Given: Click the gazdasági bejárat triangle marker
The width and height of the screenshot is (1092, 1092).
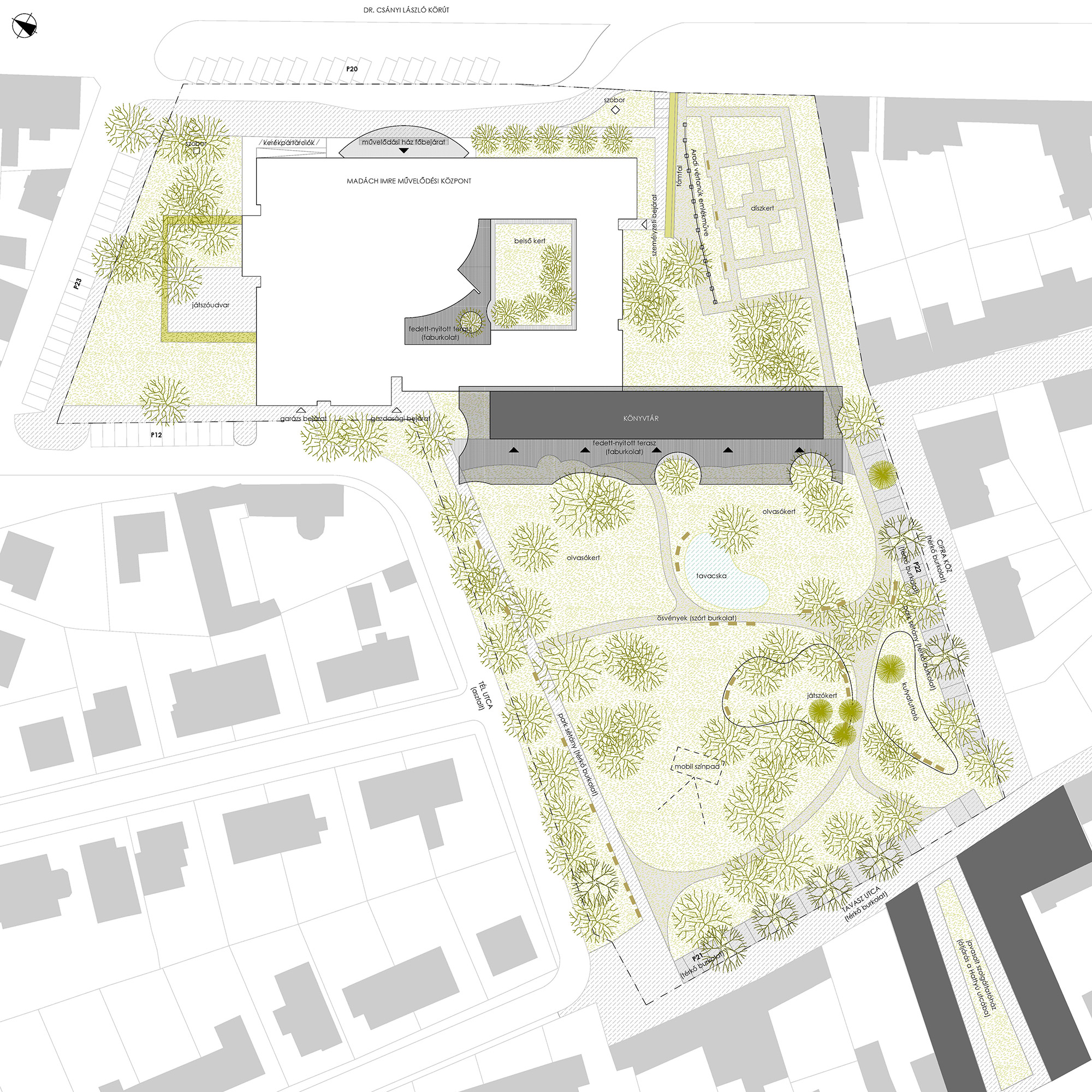Looking at the screenshot, I should coord(397,410).
